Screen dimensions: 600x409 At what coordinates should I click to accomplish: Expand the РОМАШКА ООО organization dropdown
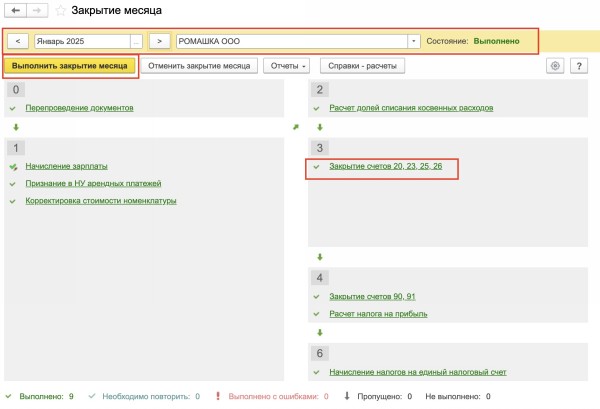pos(414,42)
